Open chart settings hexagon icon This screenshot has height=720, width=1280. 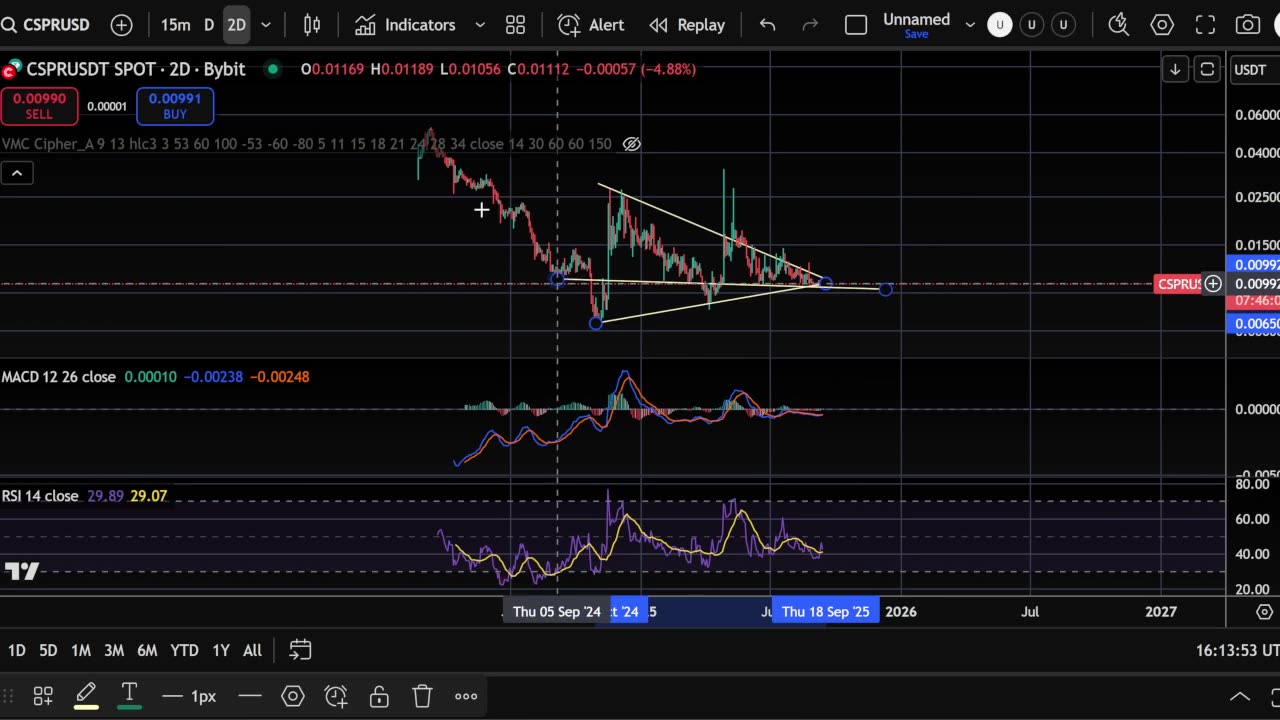coord(1162,25)
